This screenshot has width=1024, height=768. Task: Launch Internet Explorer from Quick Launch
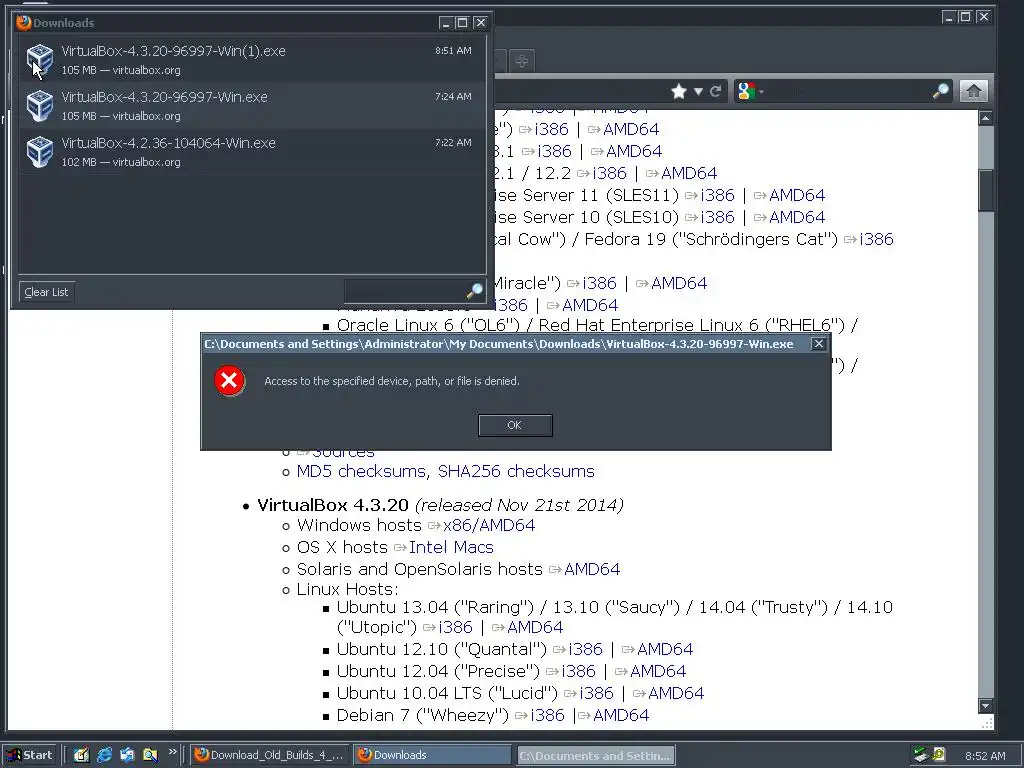[x=104, y=755]
